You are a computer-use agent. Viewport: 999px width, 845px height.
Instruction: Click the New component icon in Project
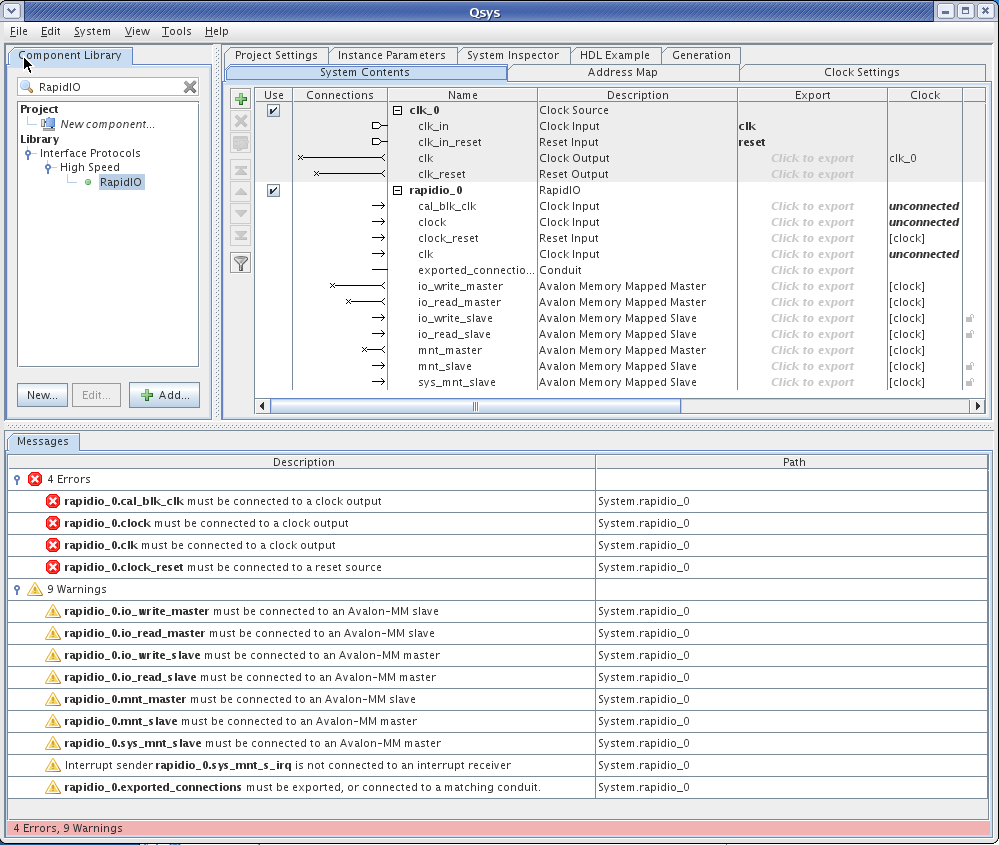point(48,124)
